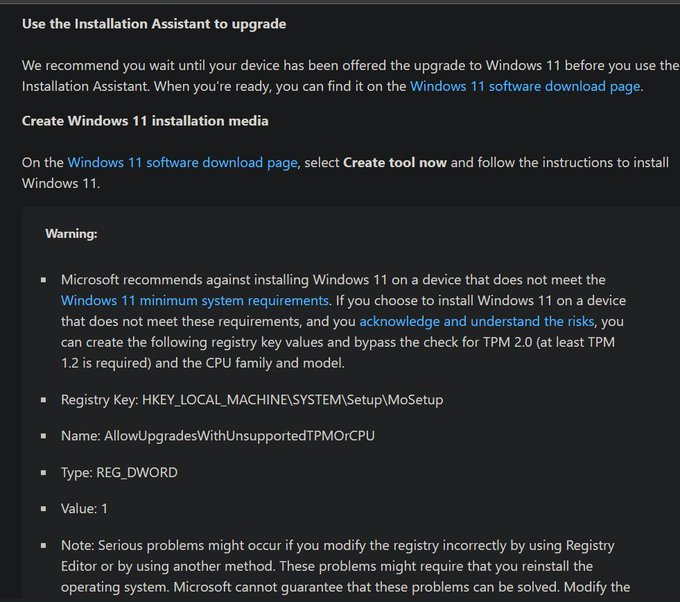This screenshot has width=680, height=602.
Task: Open the Windows 11 minimum system requirements link
Action: coord(195,300)
